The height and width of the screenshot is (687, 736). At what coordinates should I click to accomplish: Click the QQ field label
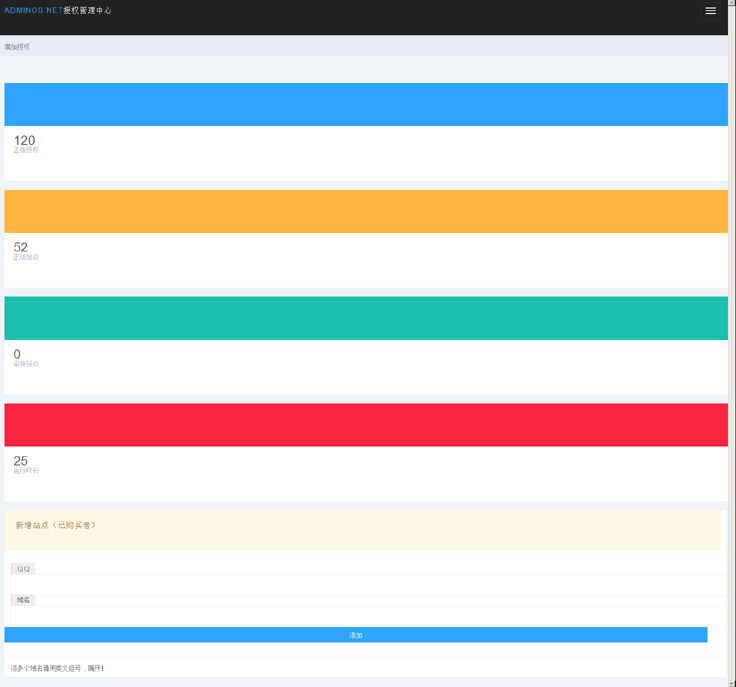click(23, 569)
